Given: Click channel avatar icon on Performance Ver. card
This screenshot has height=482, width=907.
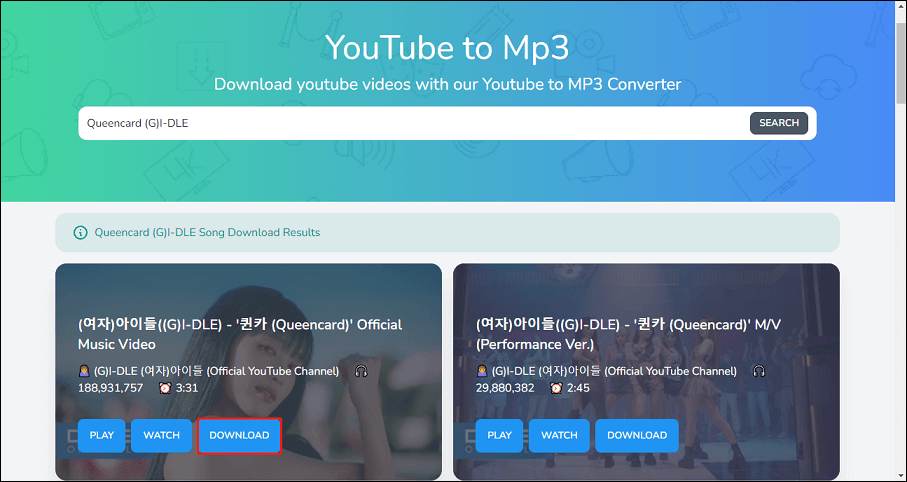Looking at the screenshot, I should pos(481,371).
